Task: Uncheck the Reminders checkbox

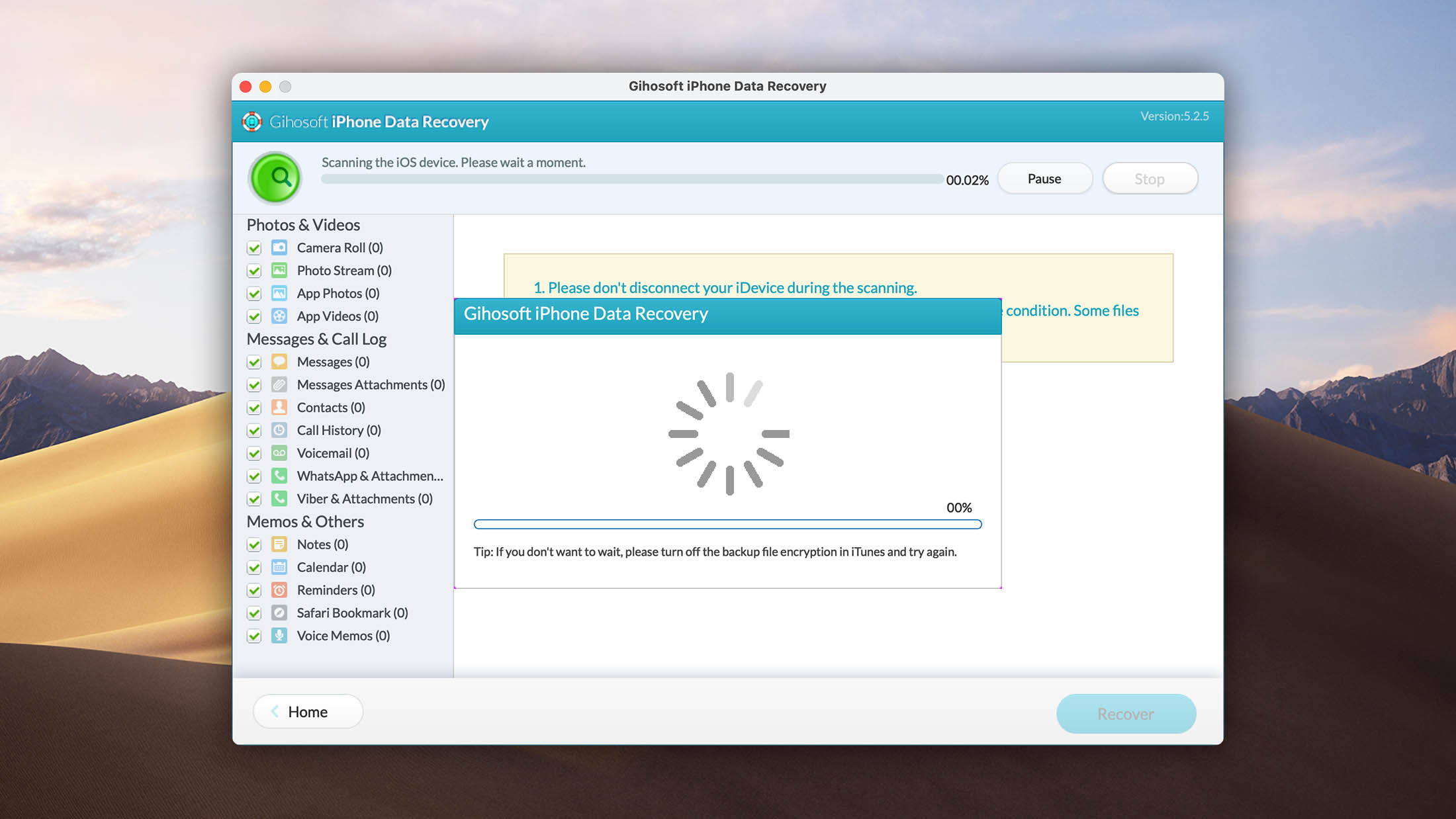Action: click(254, 591)
